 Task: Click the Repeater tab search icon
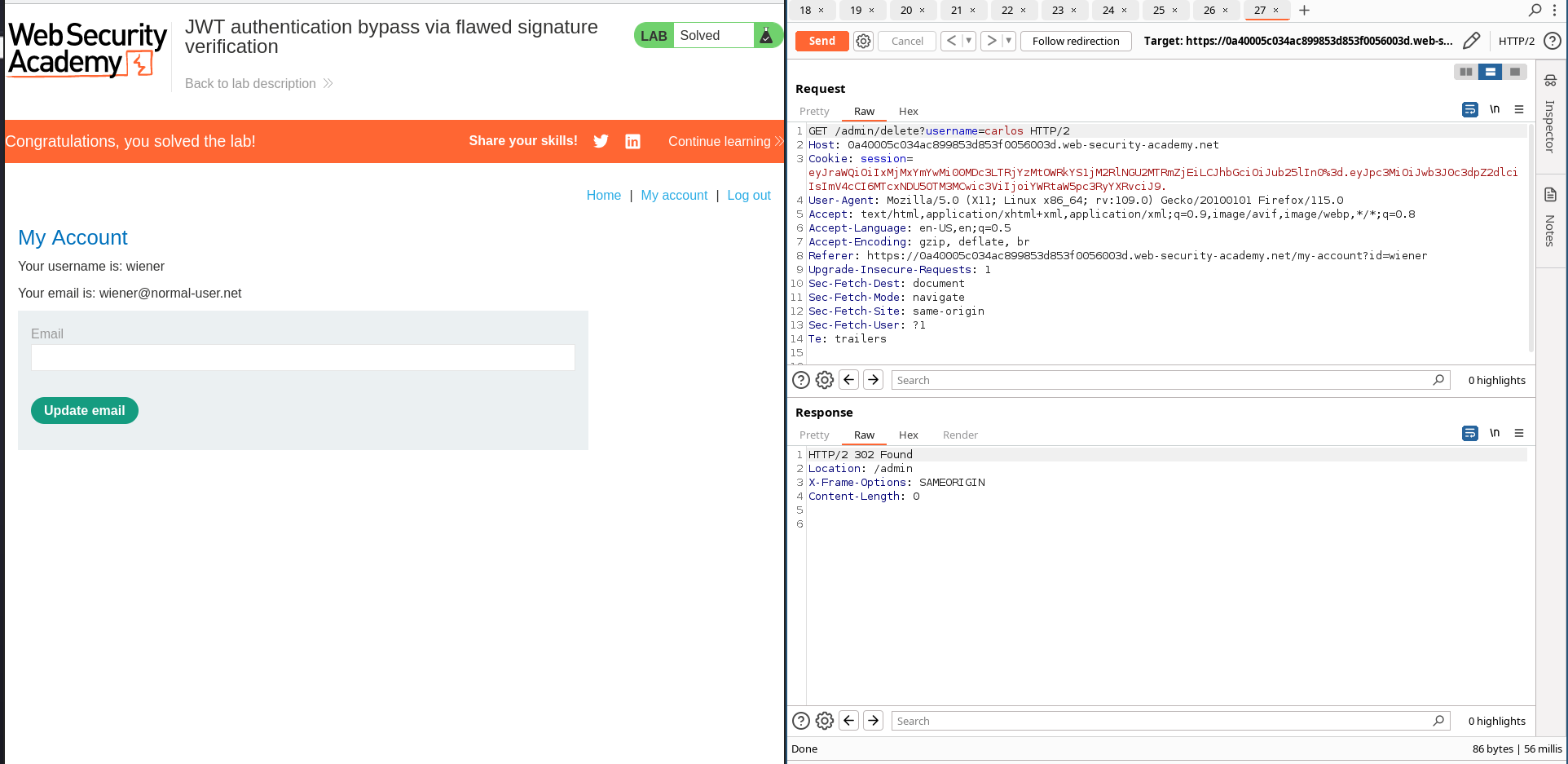(x=1535, y=10)
